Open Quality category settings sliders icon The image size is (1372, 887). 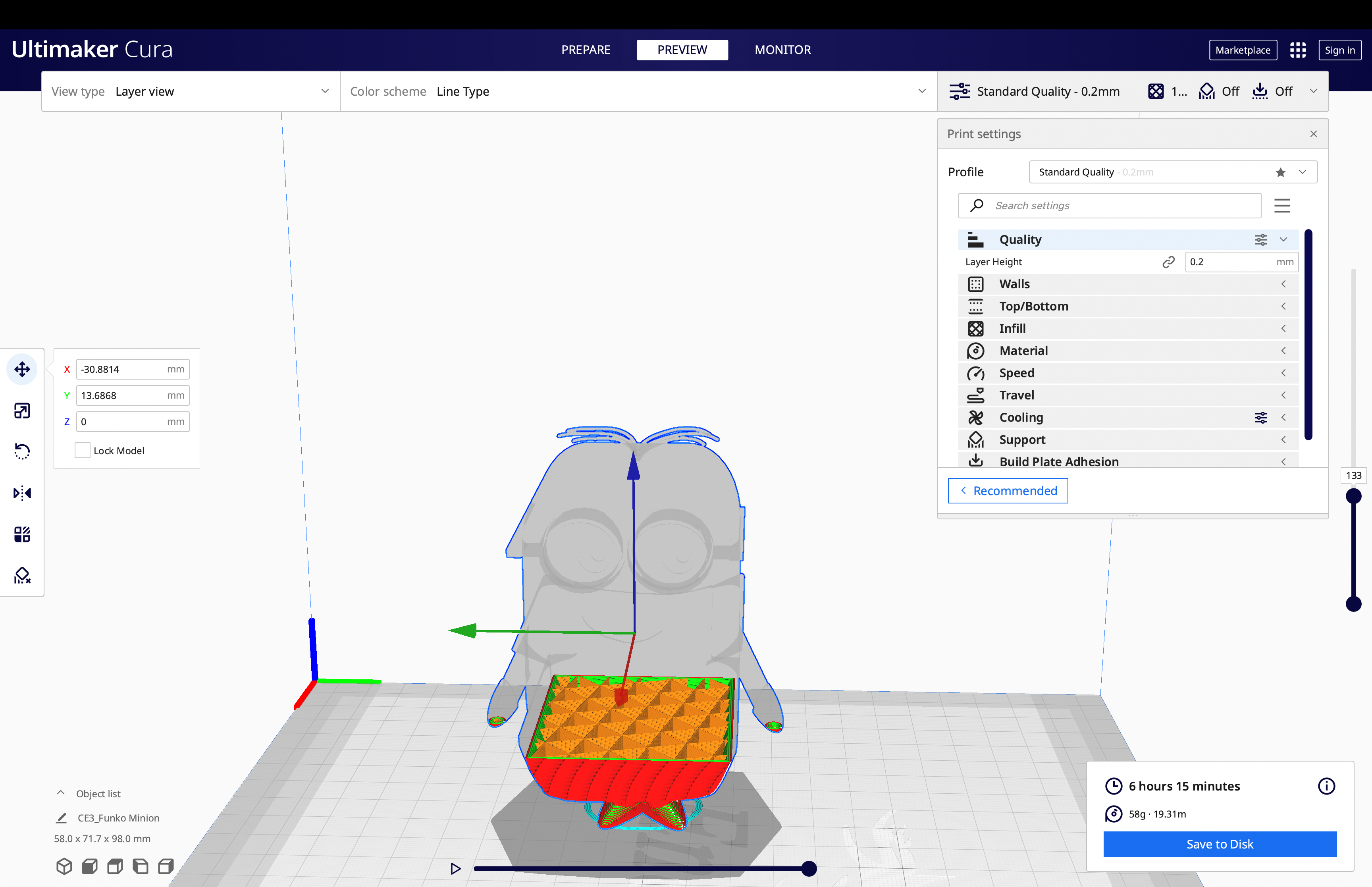coord(1260,239)
